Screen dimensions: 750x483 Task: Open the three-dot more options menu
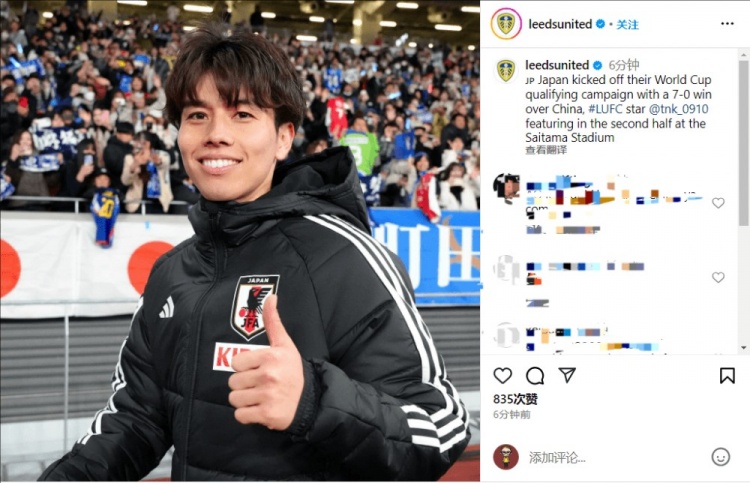[x=727, y=23]
